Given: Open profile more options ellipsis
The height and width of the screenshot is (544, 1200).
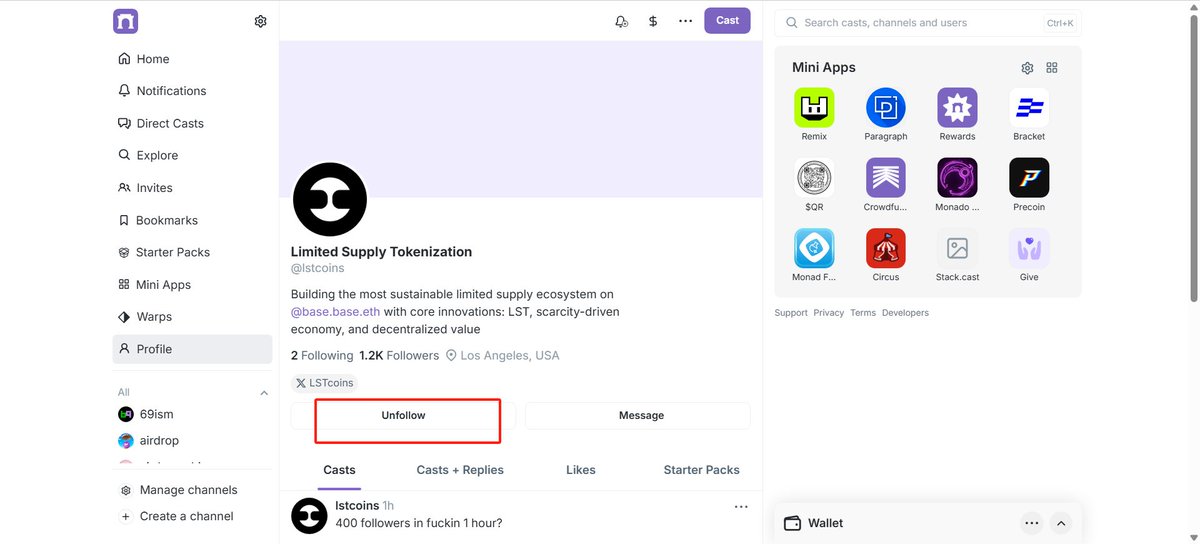Looking at the screenshot, I should (x=685, y=21).
